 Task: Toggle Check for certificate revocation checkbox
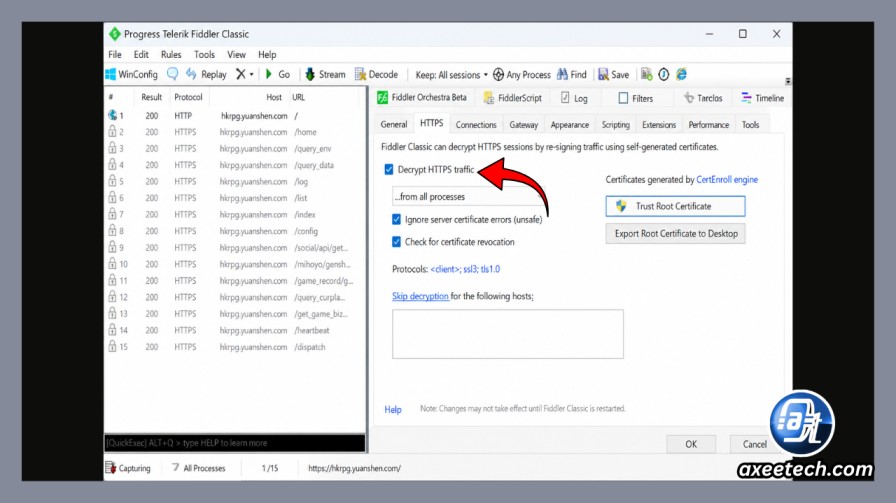(x=397, y=242)
